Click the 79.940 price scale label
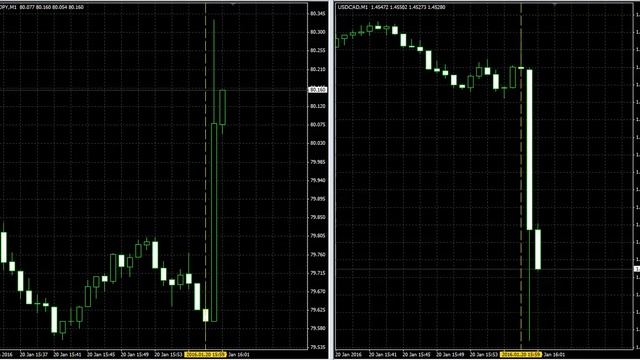The width and height of the screenshot is (640, 360). 318,180
